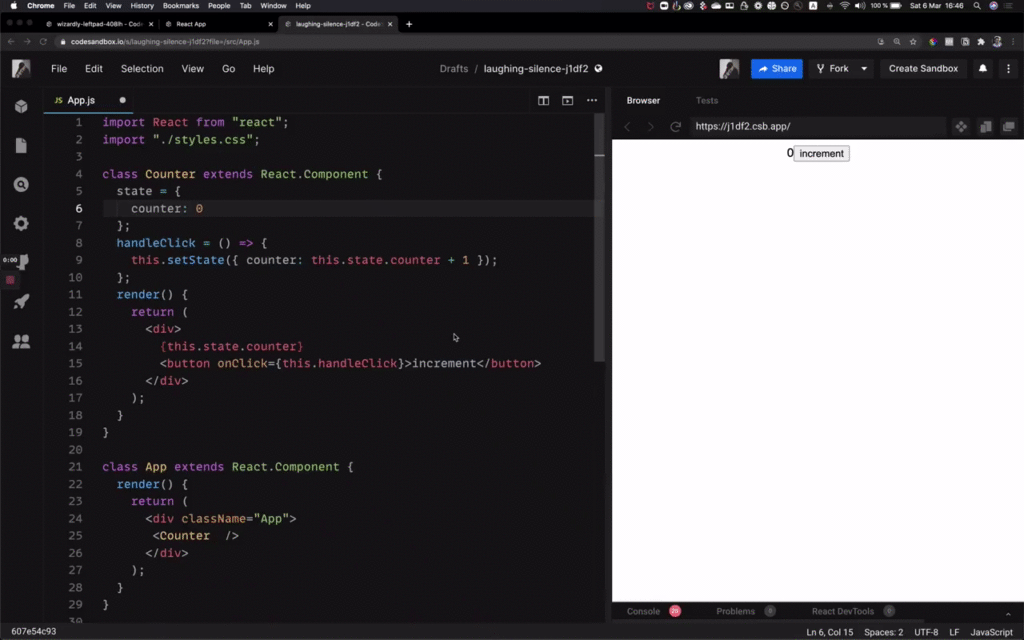Switch to wizardly-leftpad Chrome tab
The width and height of the screenshot is (1024, 640).
click(99, 24)
